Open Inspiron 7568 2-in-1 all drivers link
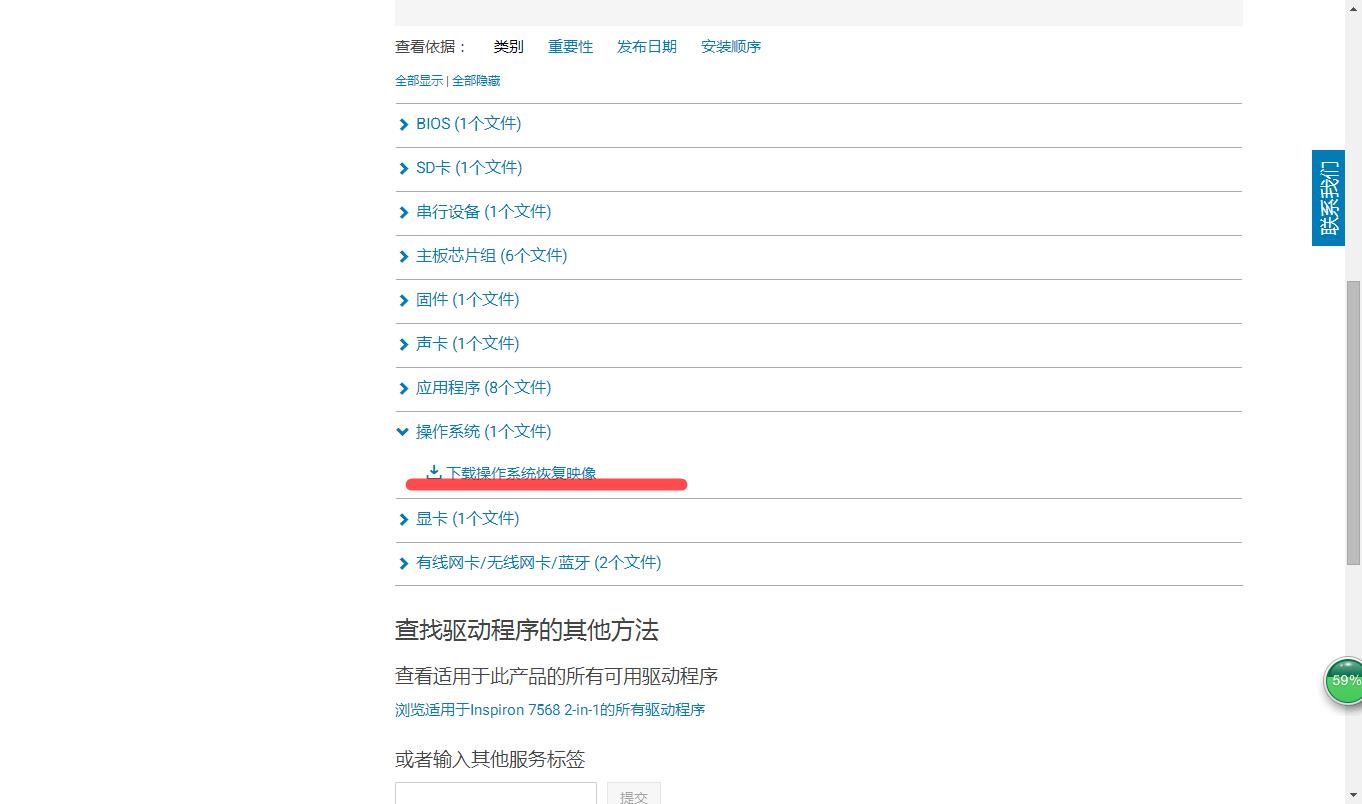Image resolution: width=1362 pixels, height=804 pixels. pyautogui.click(x=549, y=709)
